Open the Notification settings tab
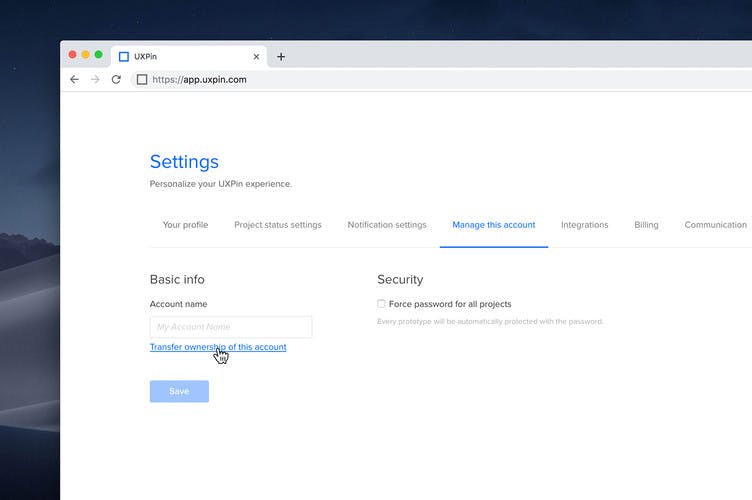Screen dimensions: 752x500 [387, 225]
